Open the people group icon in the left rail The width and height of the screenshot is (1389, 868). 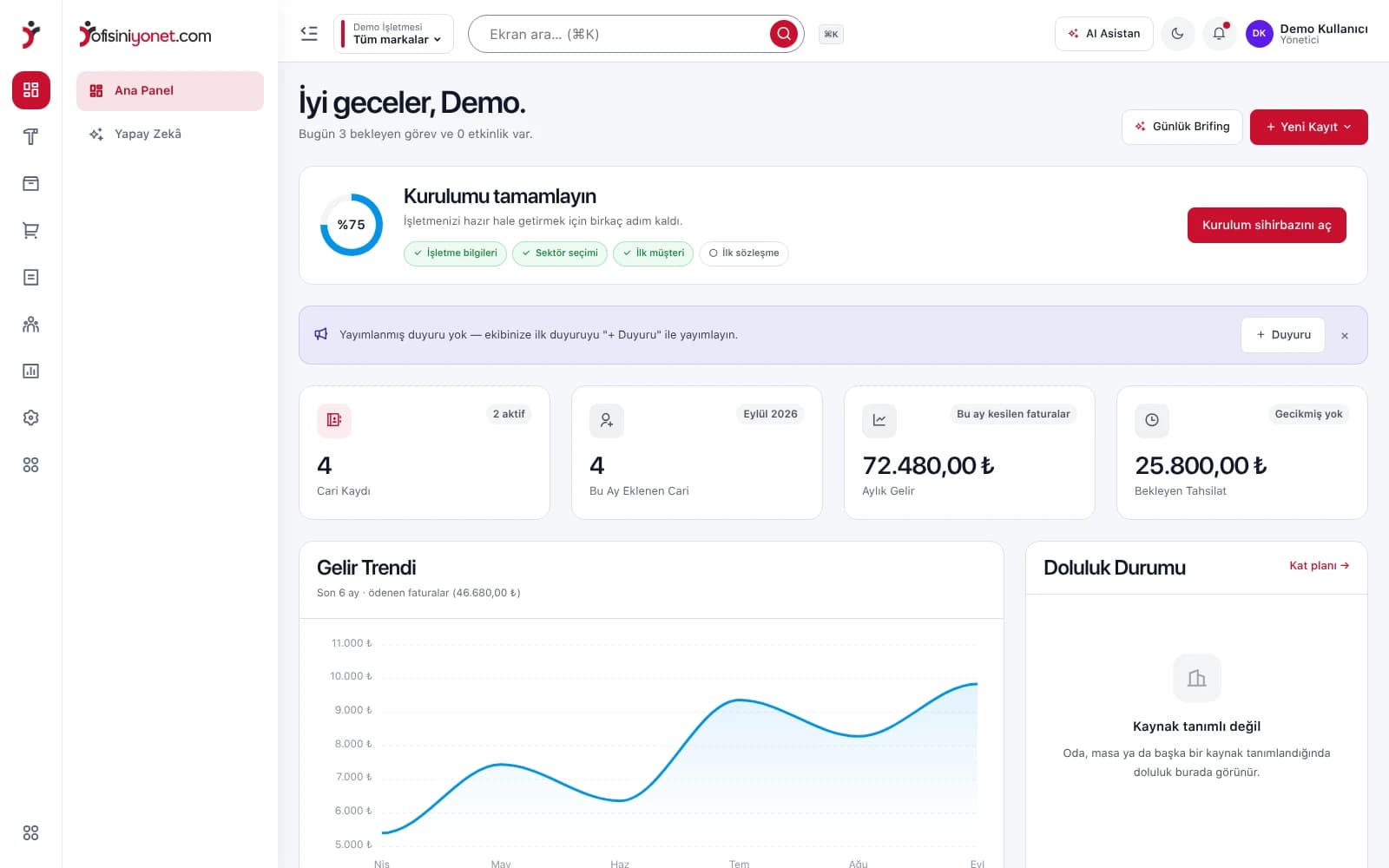click(x=31, y=324)
